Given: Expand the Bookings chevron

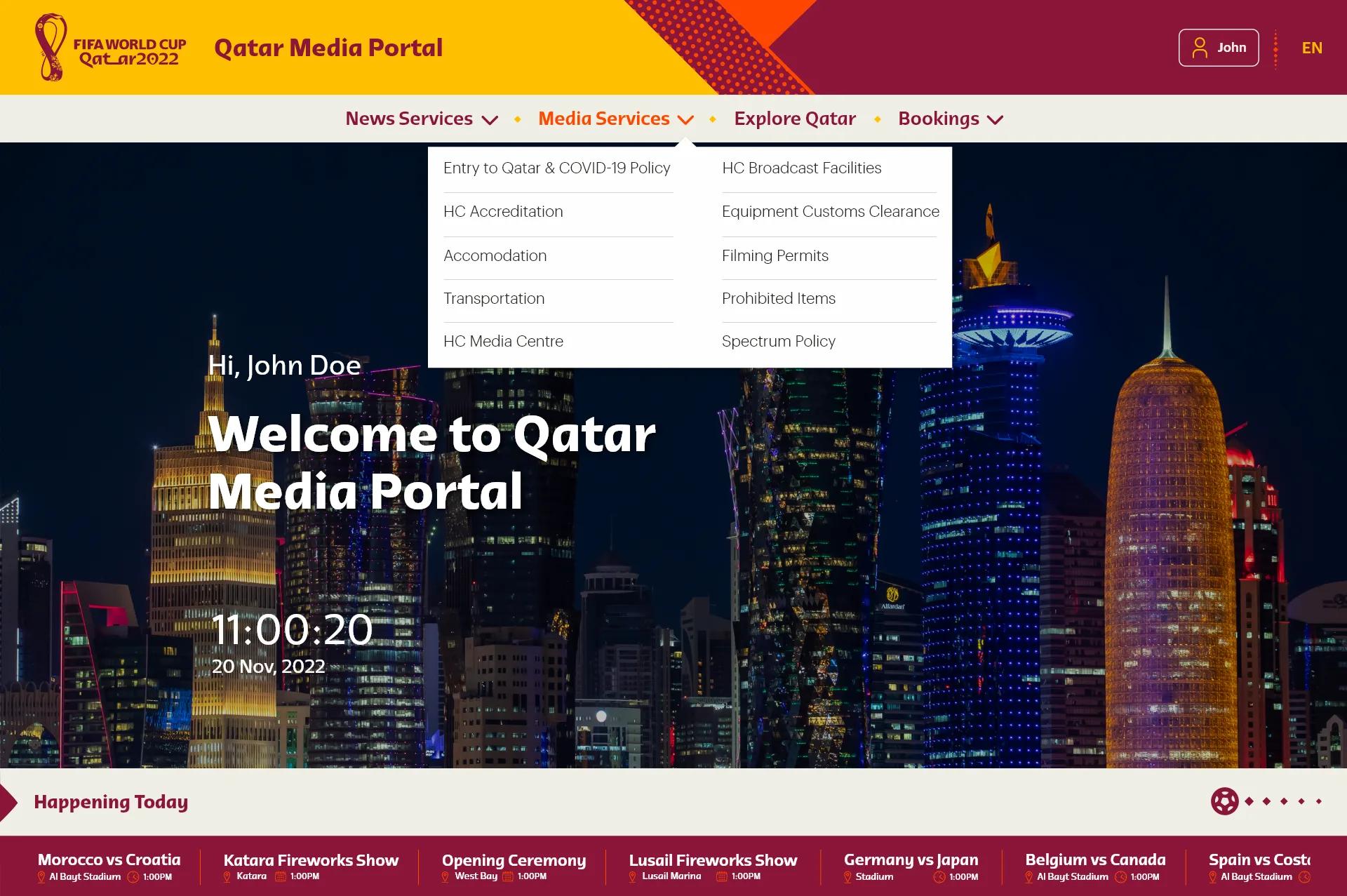Looking at the screenshot, I should [995, 120].
